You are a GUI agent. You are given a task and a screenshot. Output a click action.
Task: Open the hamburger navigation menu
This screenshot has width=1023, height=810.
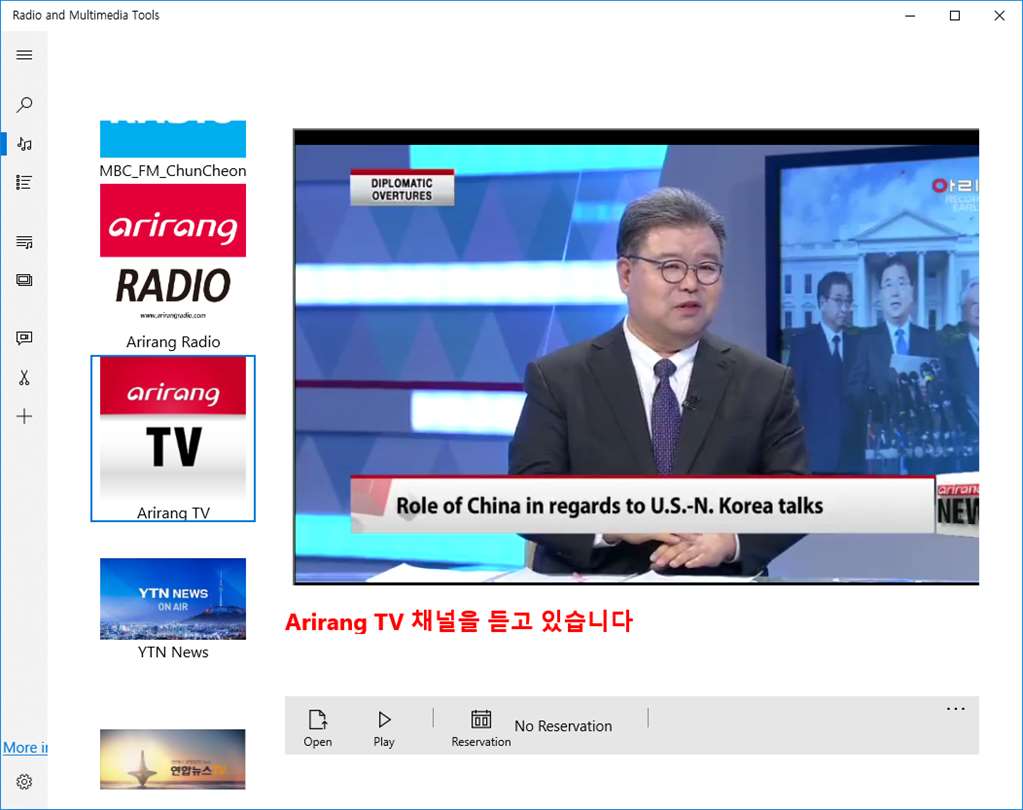(x=24, y=55)
